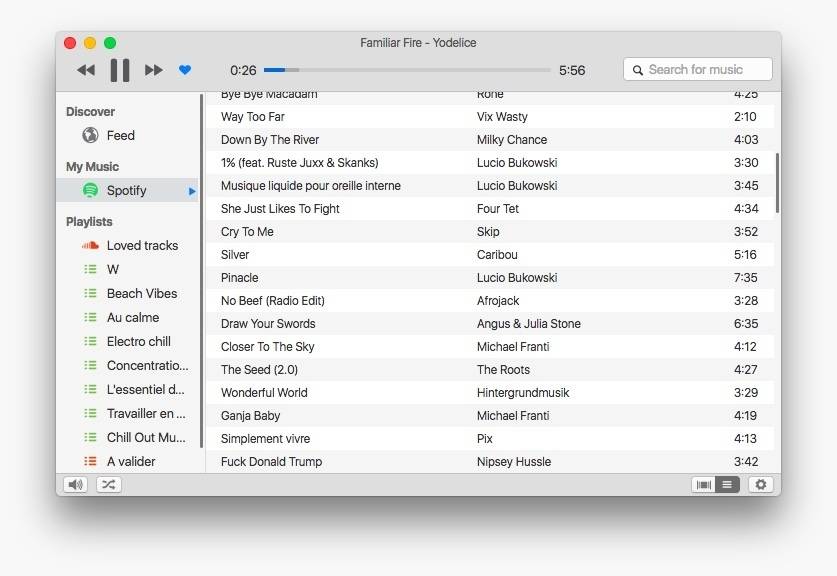Viewport: 837px width, 576px height.
Task: Click artist Milky Chance
Action: click(x=511, y=139)
